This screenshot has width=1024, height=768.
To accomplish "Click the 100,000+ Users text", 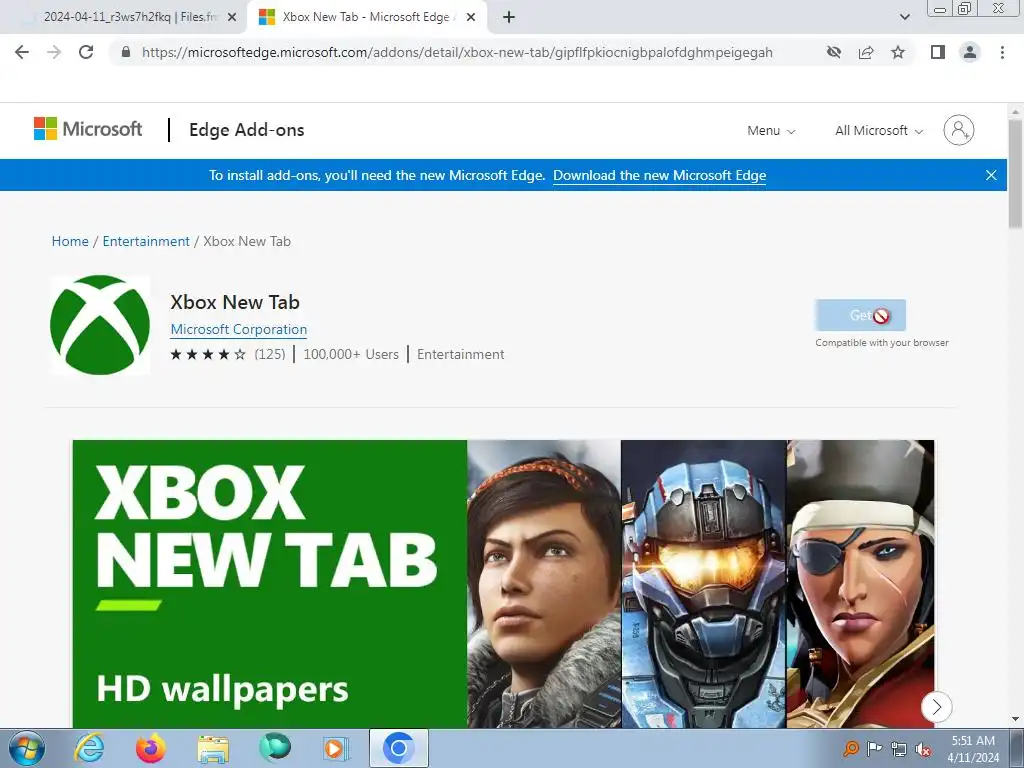I will (351, 354).
